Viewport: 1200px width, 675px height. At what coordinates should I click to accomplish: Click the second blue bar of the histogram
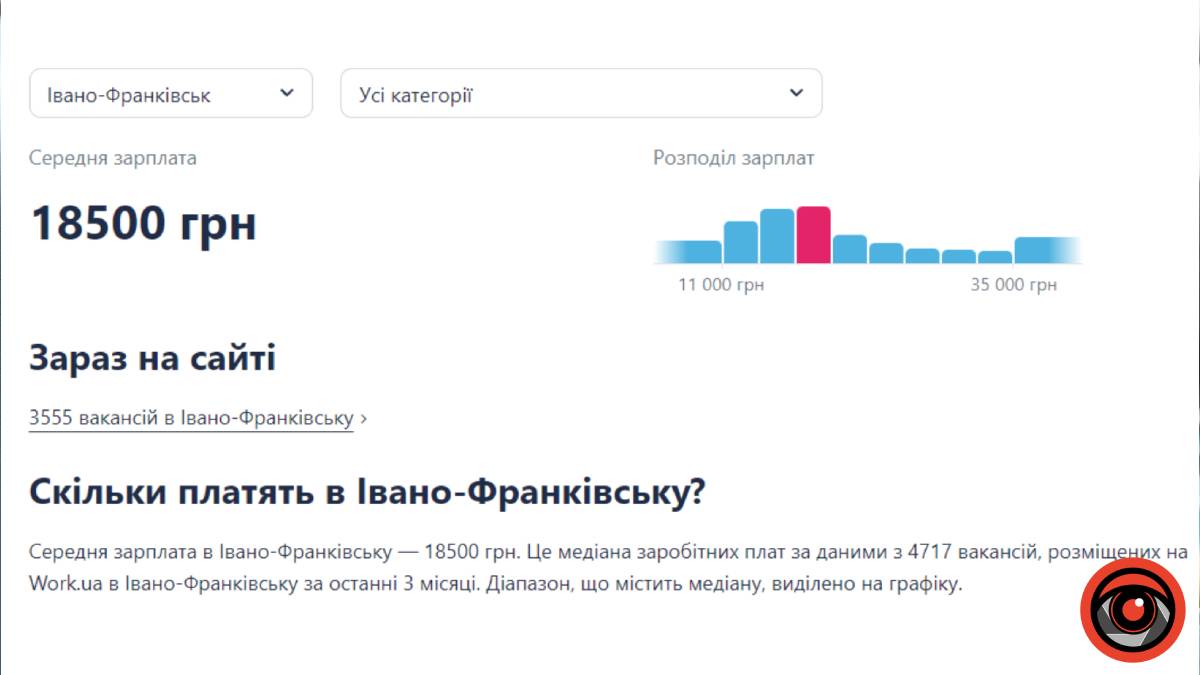(x=741, y=242)
